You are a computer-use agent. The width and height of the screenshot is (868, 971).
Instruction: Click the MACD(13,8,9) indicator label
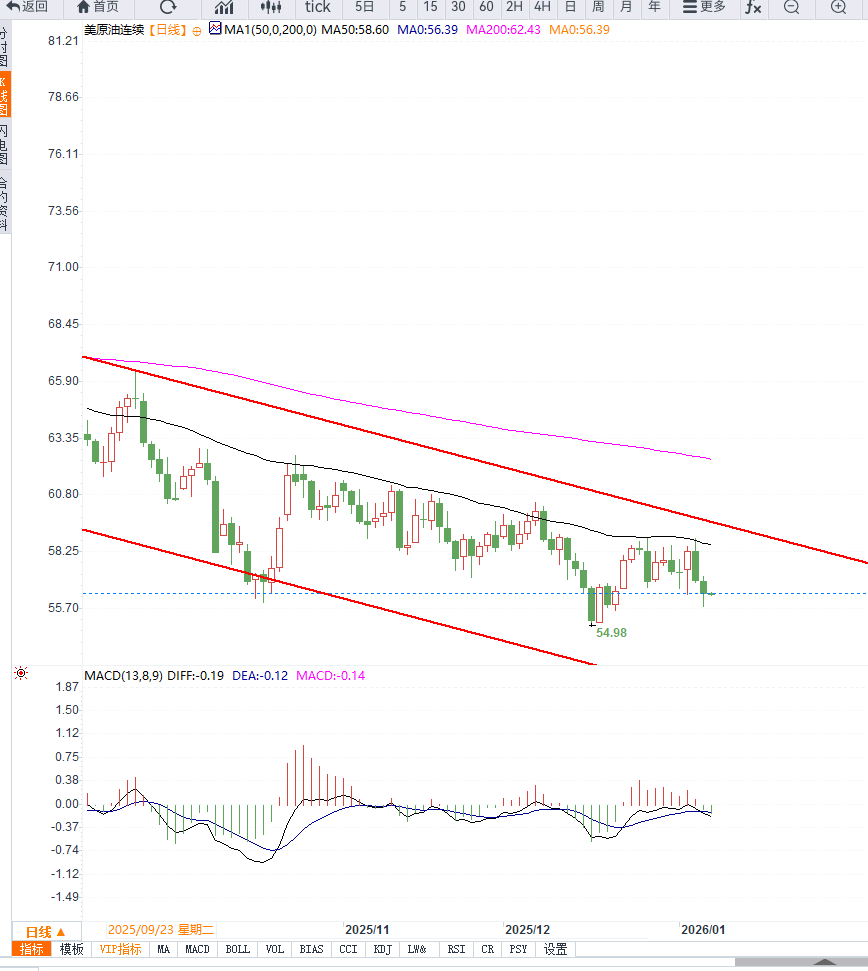123,676
